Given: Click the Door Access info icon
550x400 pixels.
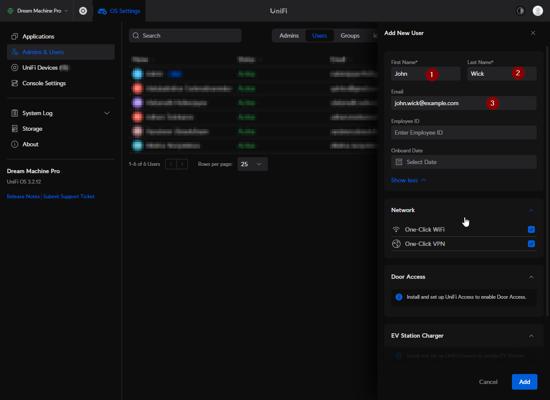Looking at the screenshot, I should pos(399,297).
